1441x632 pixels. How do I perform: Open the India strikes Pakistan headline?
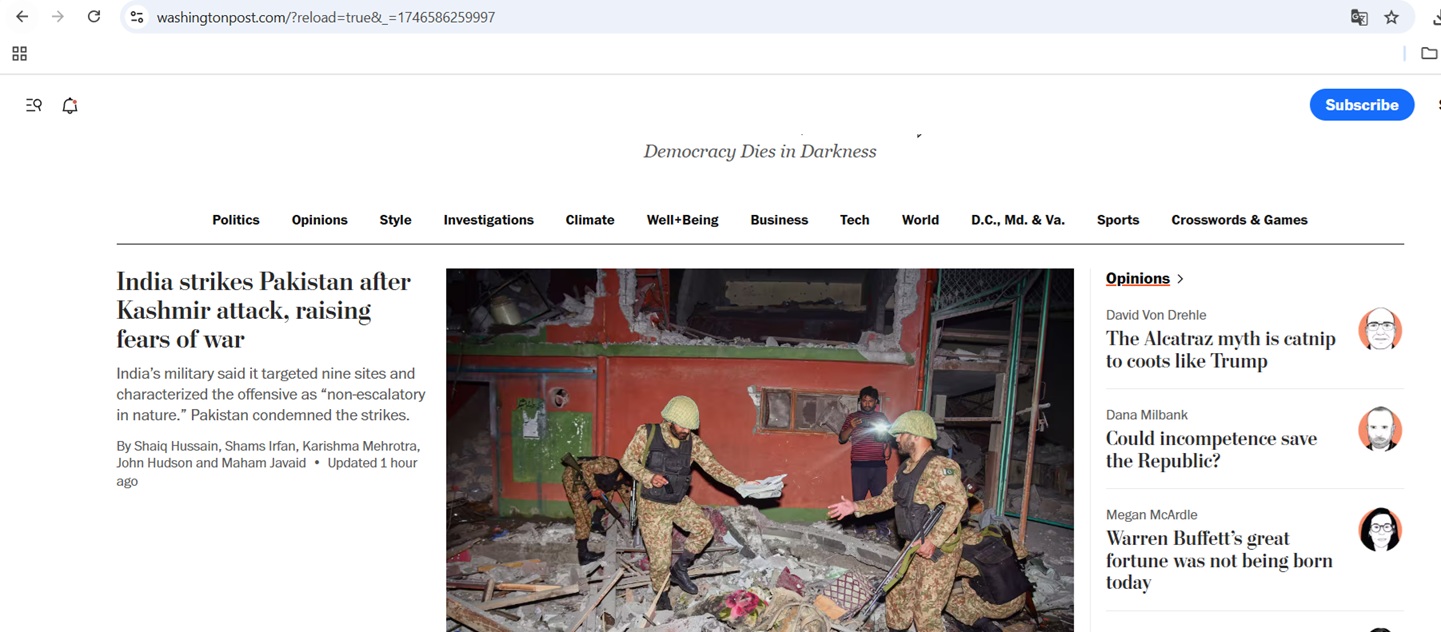263,310
